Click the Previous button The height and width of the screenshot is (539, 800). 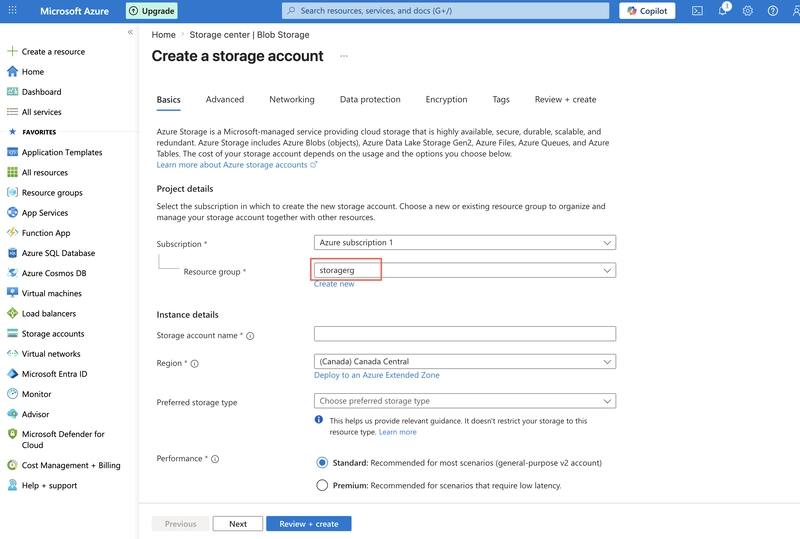(x=181, y=524)
